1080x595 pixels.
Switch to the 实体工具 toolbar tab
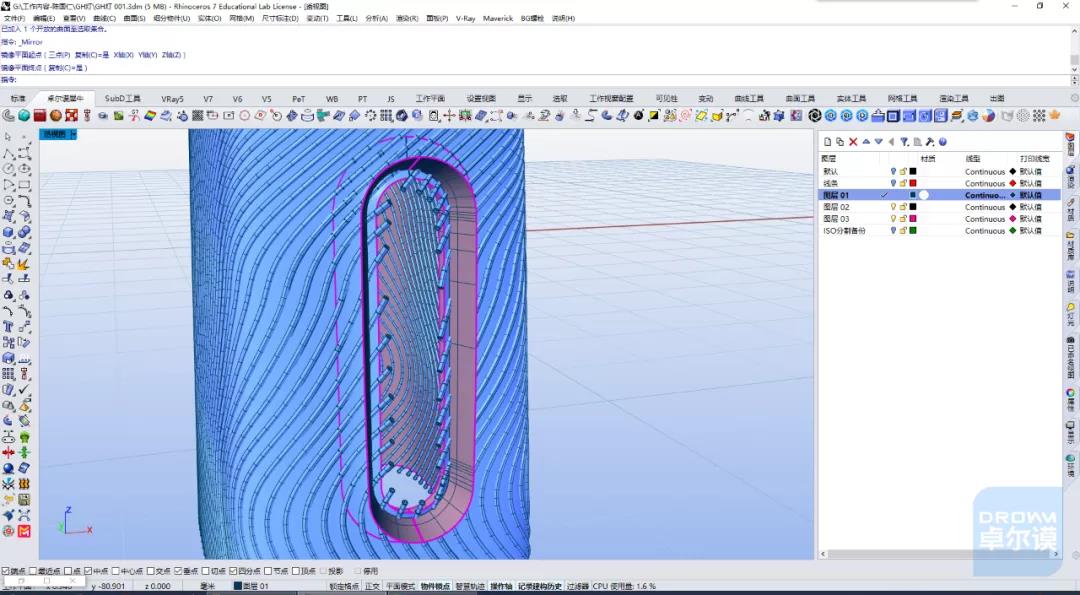pyautogui.click(x=851, y=98)
